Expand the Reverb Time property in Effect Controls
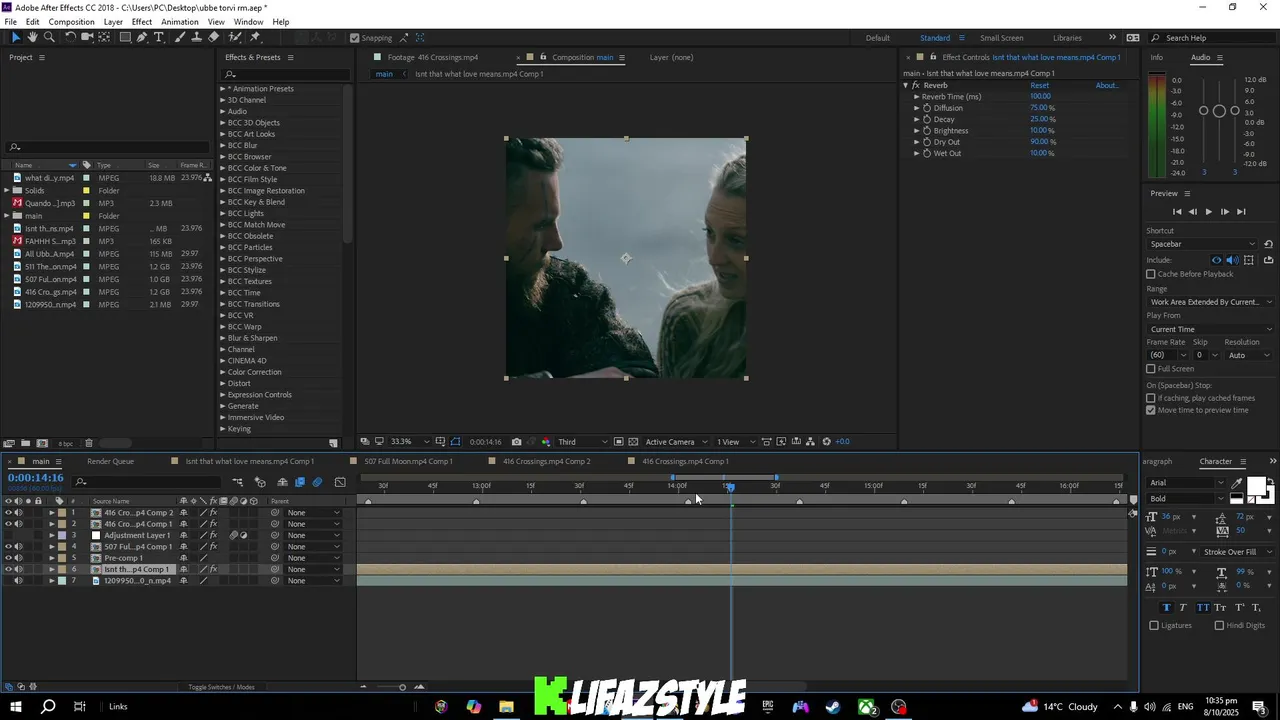The image size is (1280, 720). 916,97
